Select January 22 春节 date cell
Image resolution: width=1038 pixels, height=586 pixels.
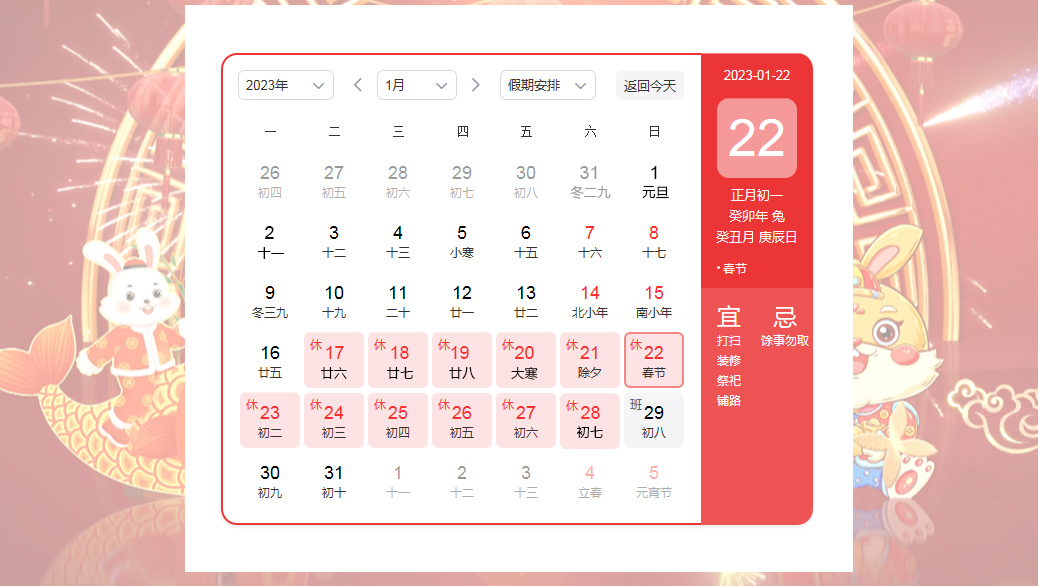click(654, 361)
